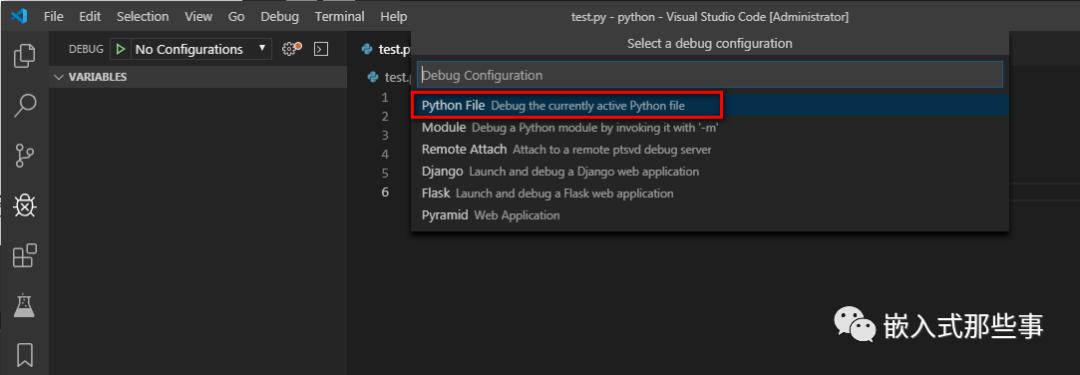Open the Source Control view icon
The image size is (1080, 375).
point(25,156)
